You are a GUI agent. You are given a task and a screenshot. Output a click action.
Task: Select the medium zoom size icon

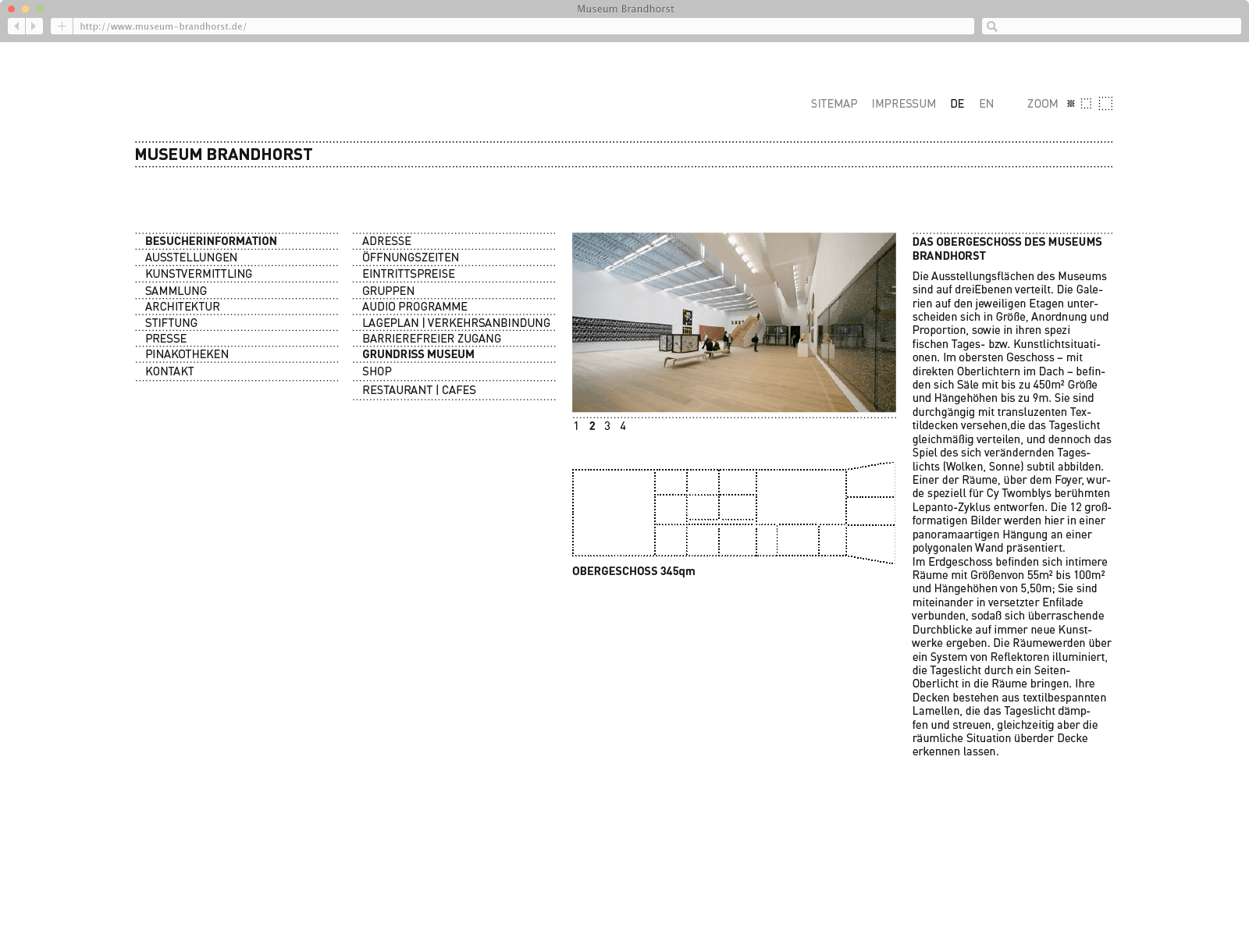1086,103
